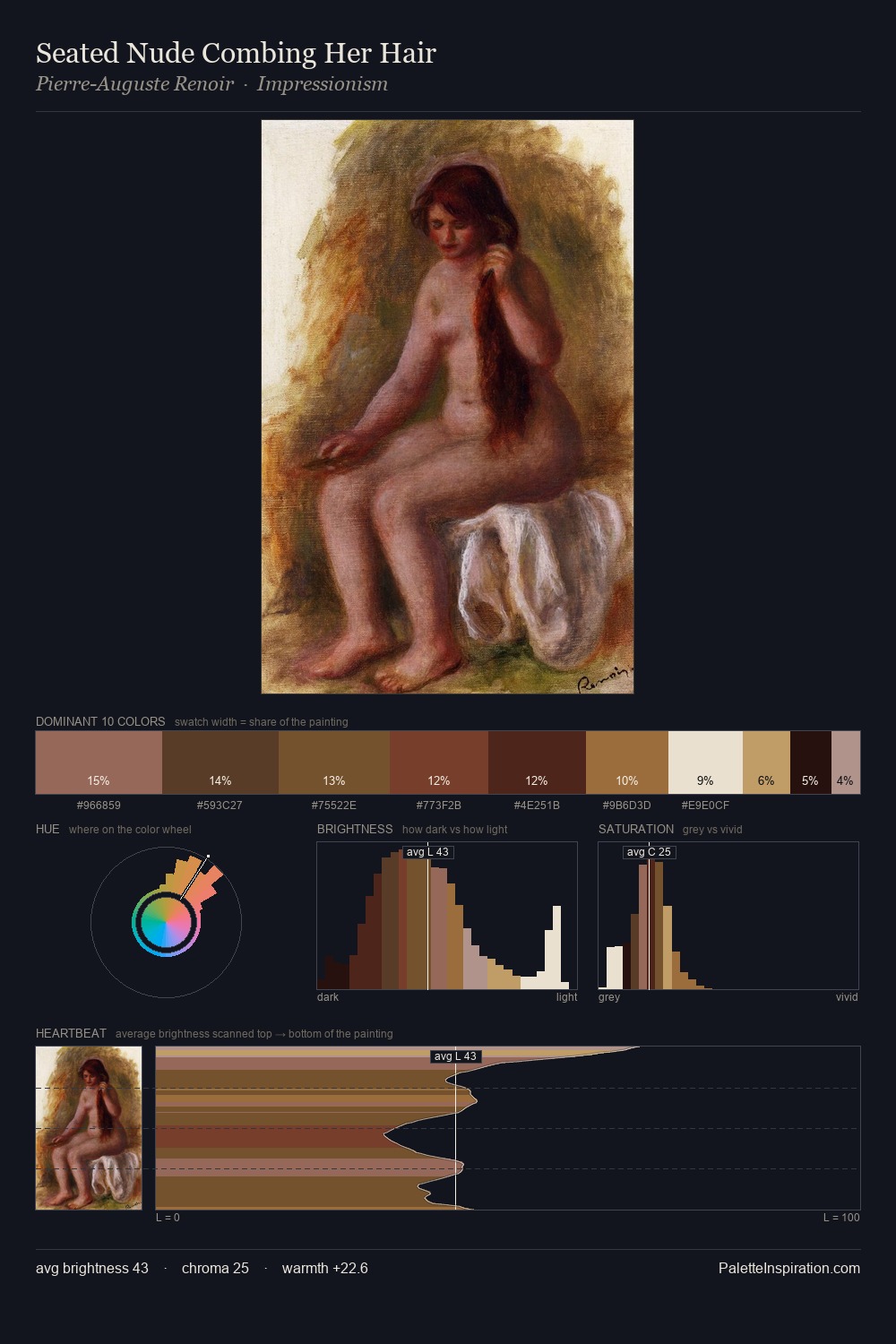This screenshot has width=896, height=1344.
Task: Select the 5% near-black swatch
Action: (x=811, y=762)
